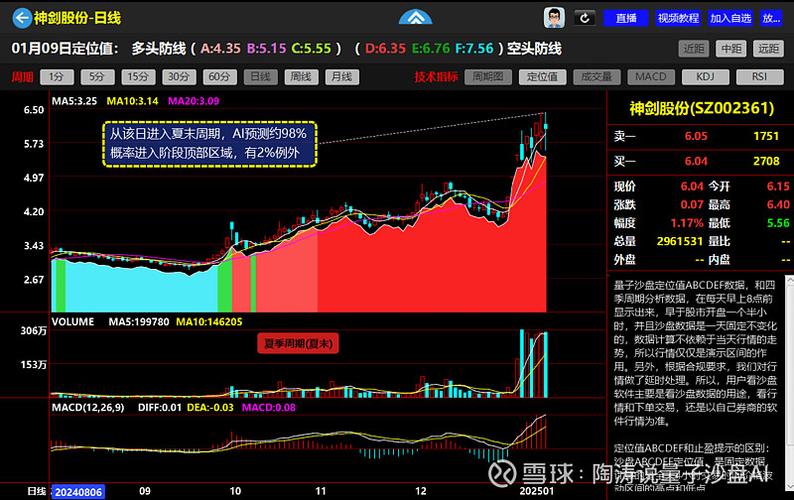794x500 pixels.
Task: Click the 买一 price 6.04
Action: pyautogui.click(x=696, y=161)
